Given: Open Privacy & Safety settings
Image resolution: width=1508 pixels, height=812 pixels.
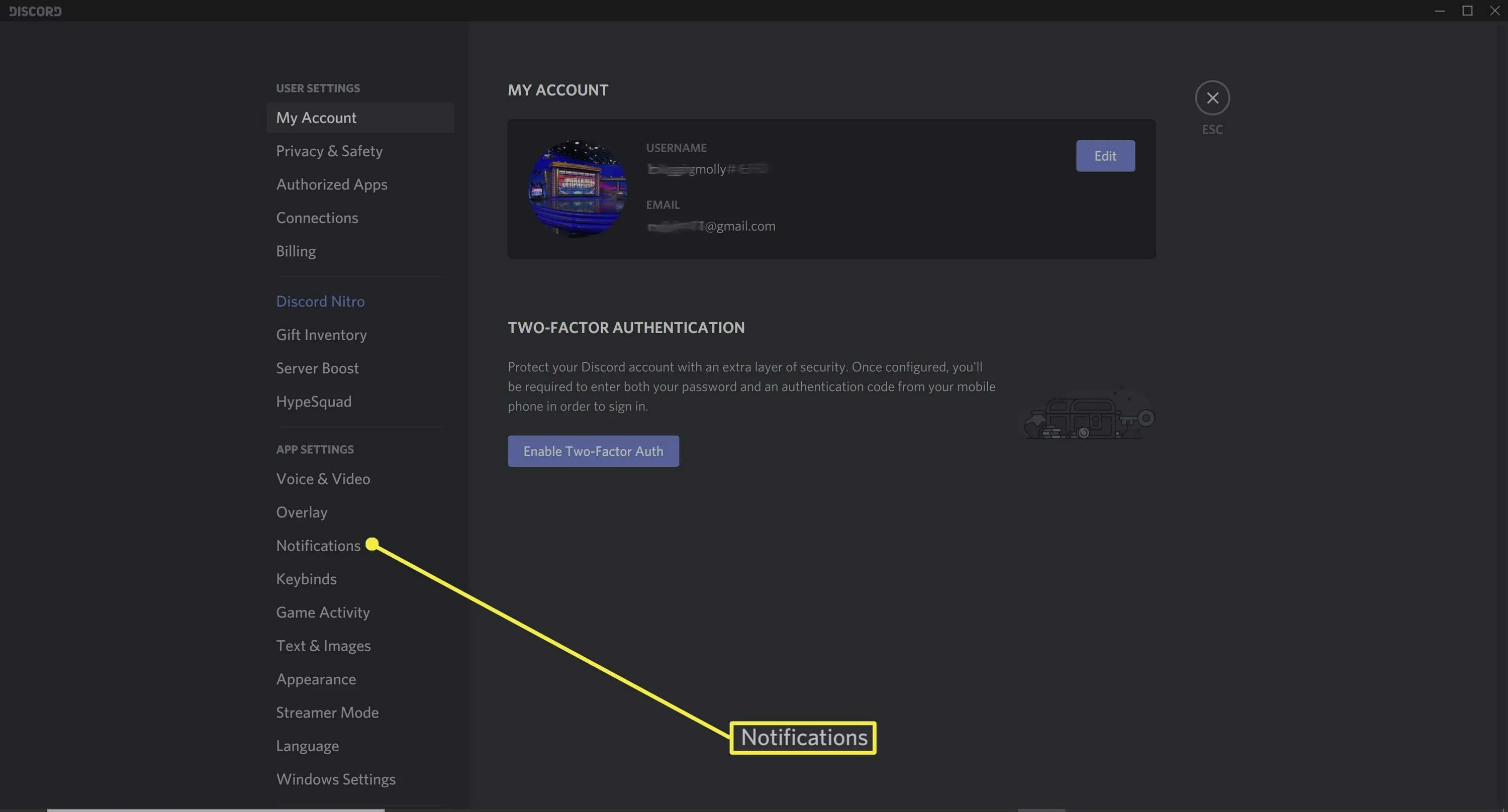Looking at the screenshot, I should (x=329, y=151).
